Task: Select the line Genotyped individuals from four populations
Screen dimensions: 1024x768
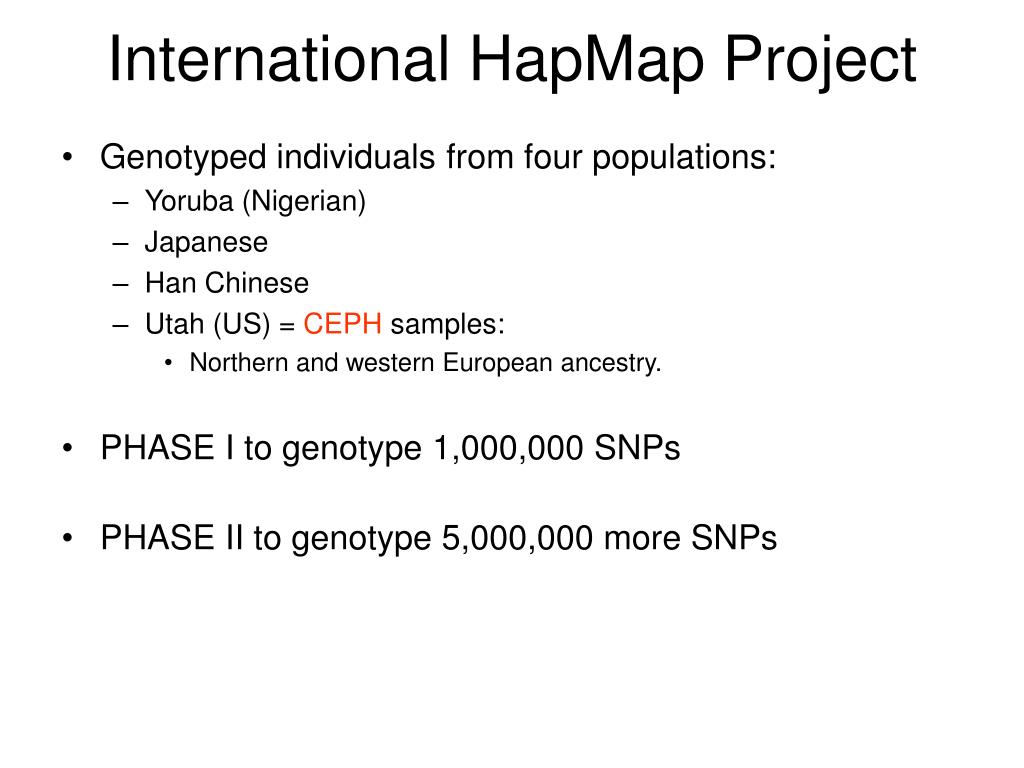Action: pyautogui.click(x=438, y=157)
